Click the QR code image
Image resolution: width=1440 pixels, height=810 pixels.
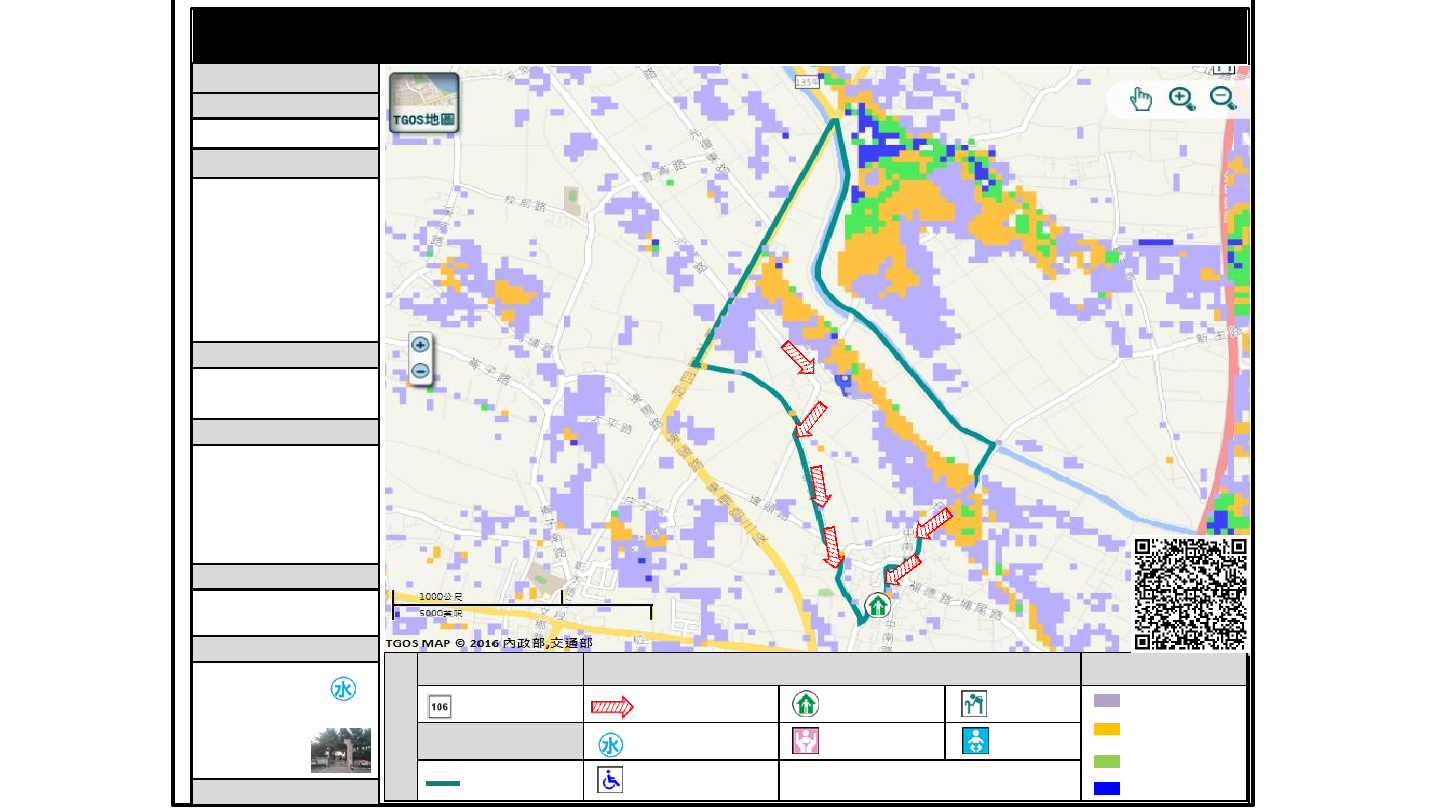pyautogui.click(x=1190, y=594)
